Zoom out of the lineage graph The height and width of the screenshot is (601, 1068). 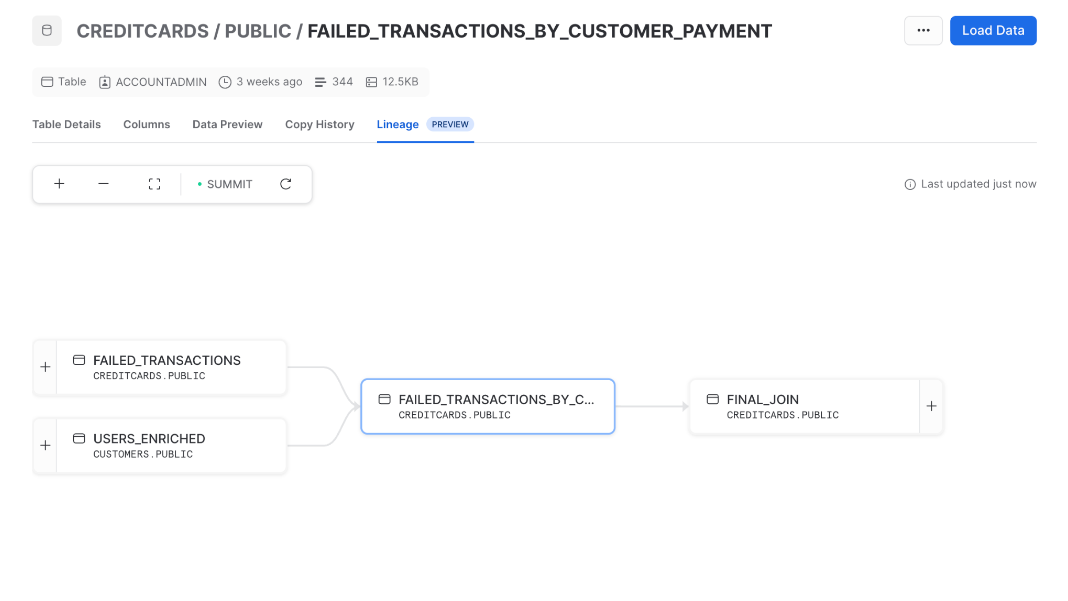103,184
